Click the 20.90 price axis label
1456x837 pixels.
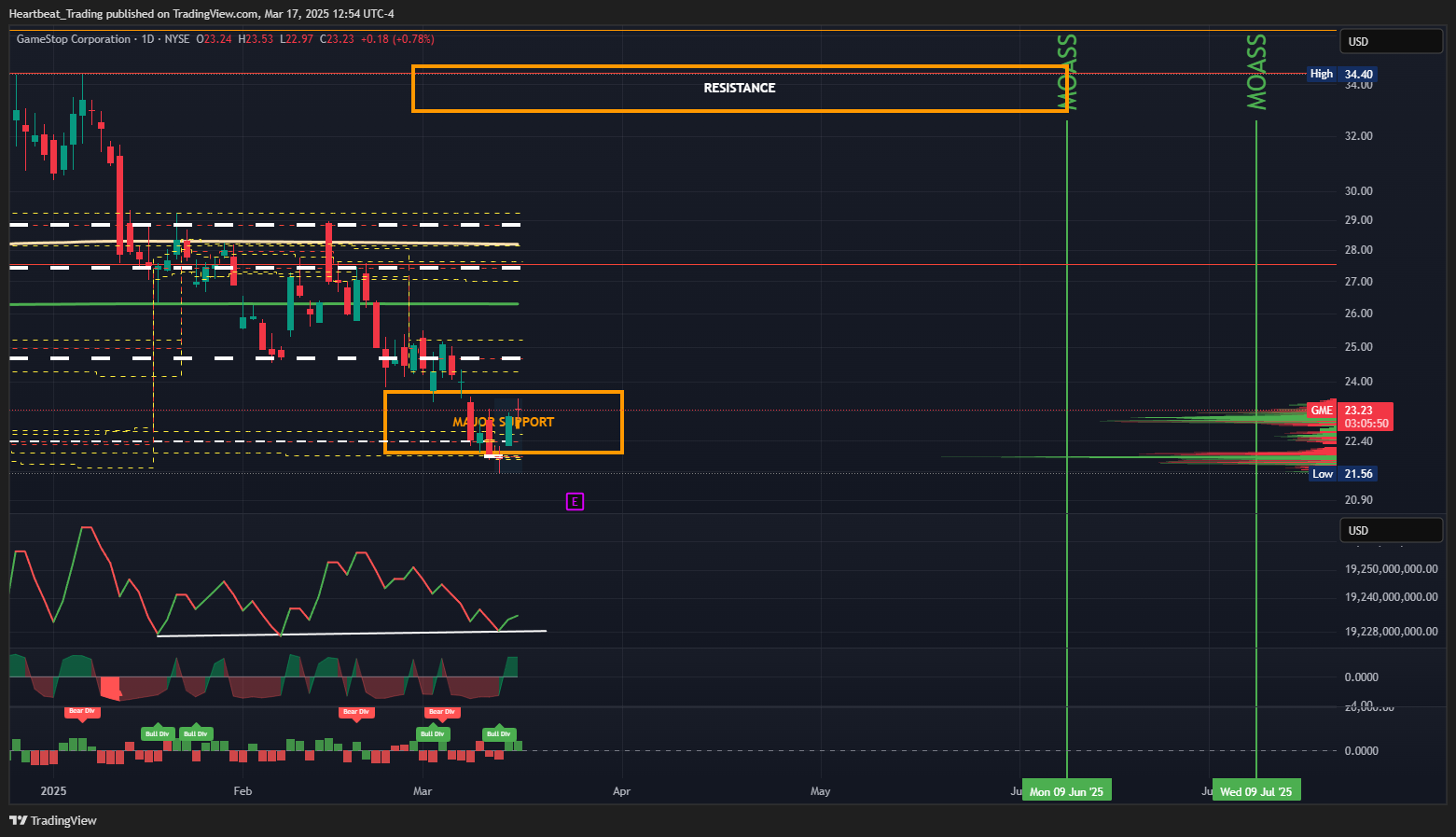click(1358, 500)
